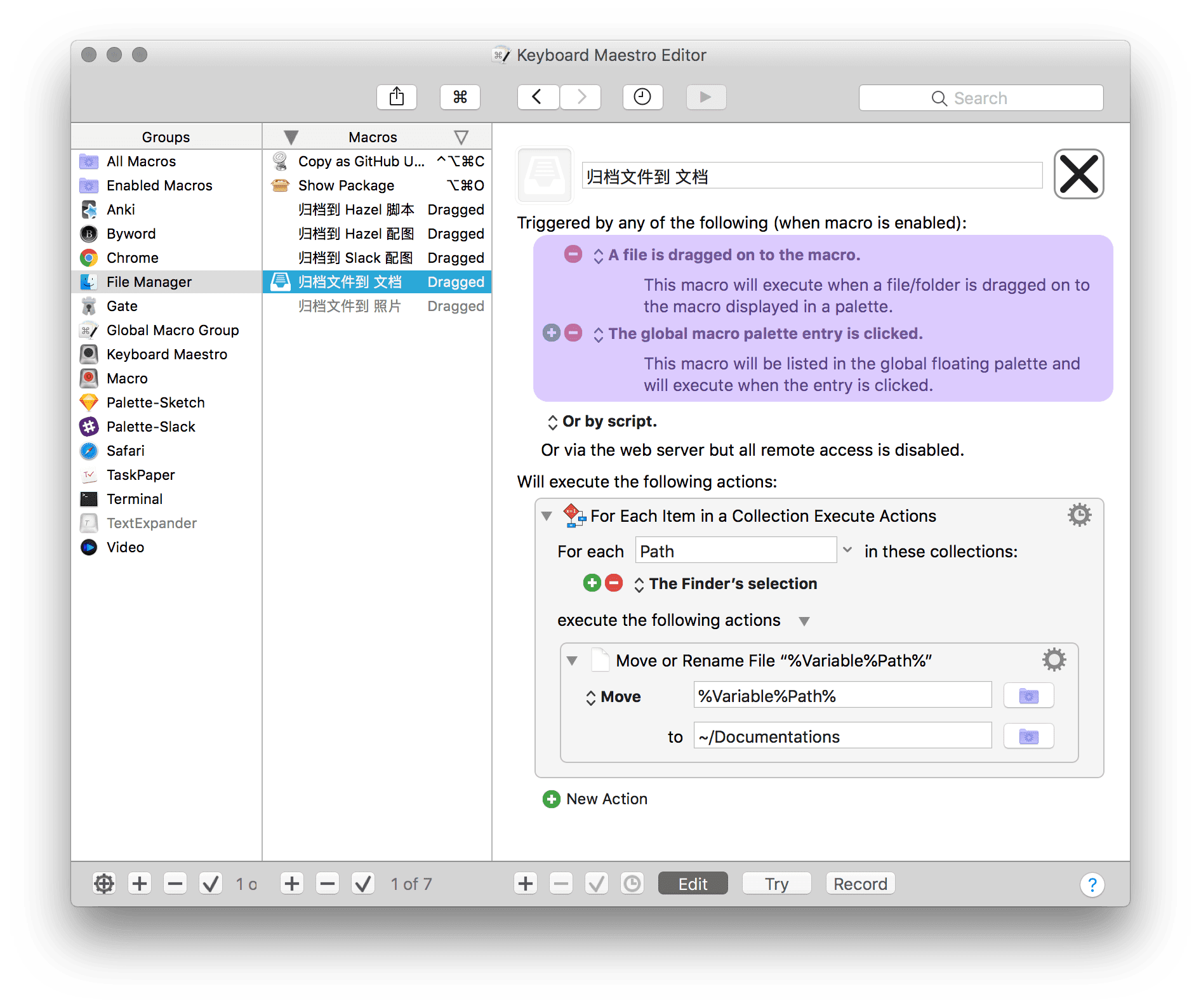Select the Safari macro group
This screenshot has height=1008, width=1201.
pos(126,451)
